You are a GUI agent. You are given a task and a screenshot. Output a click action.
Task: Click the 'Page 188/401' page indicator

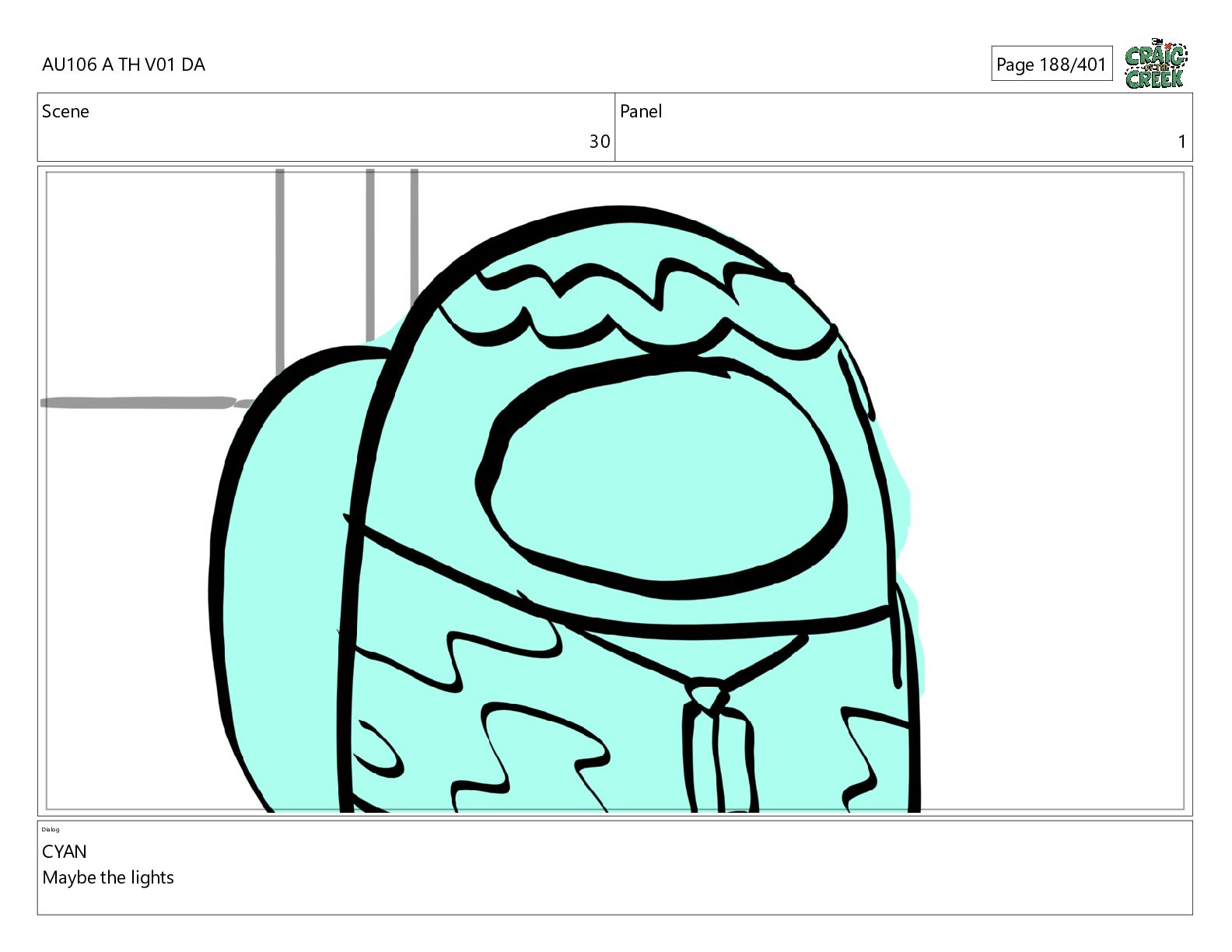(1052, 64)
